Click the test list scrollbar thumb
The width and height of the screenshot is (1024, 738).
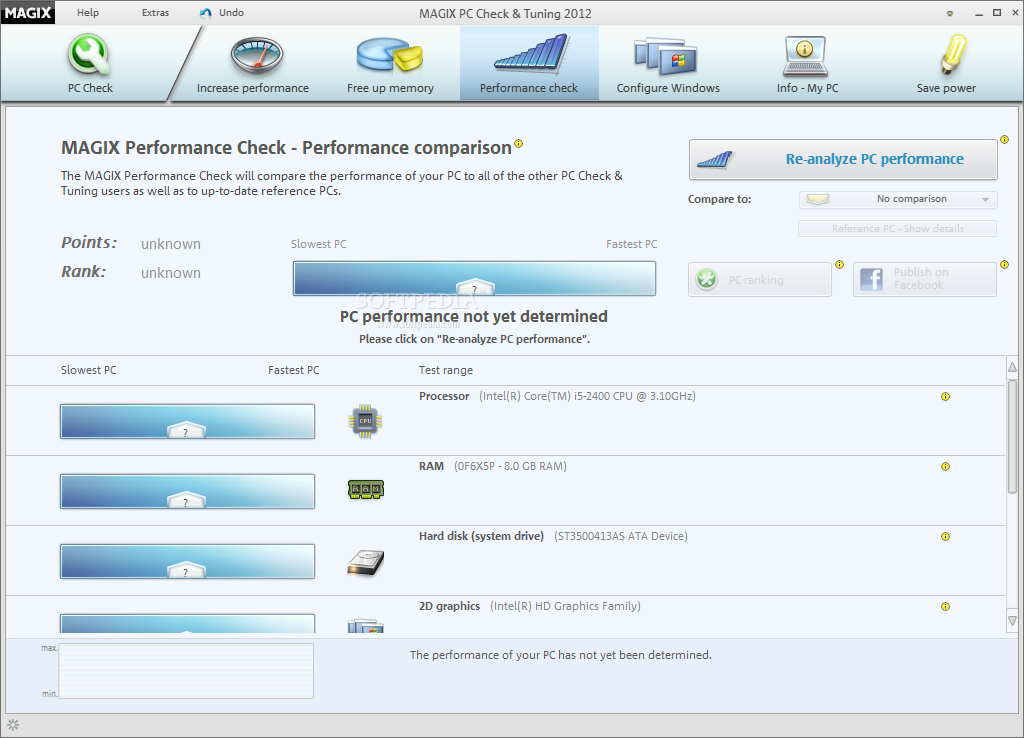[x=1012, y=436]
